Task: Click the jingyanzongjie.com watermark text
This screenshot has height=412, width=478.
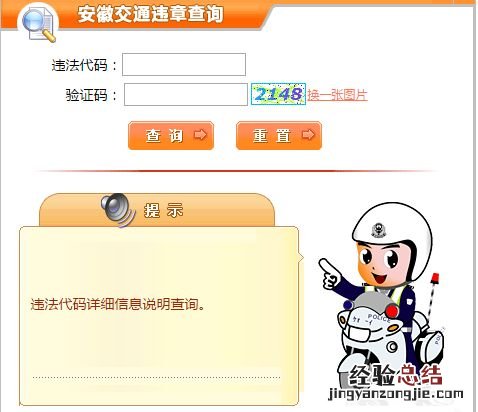Action: pos(396,394)
